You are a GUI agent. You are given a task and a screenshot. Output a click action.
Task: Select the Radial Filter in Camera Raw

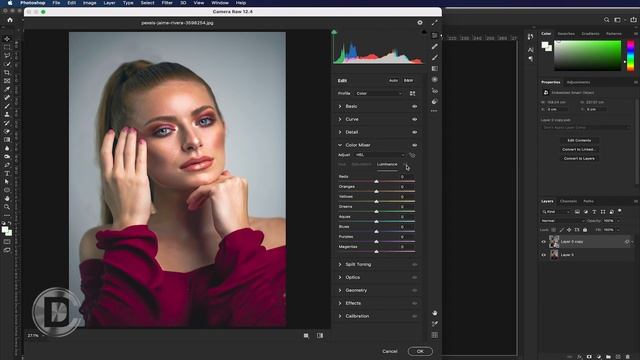click(435, 80)
